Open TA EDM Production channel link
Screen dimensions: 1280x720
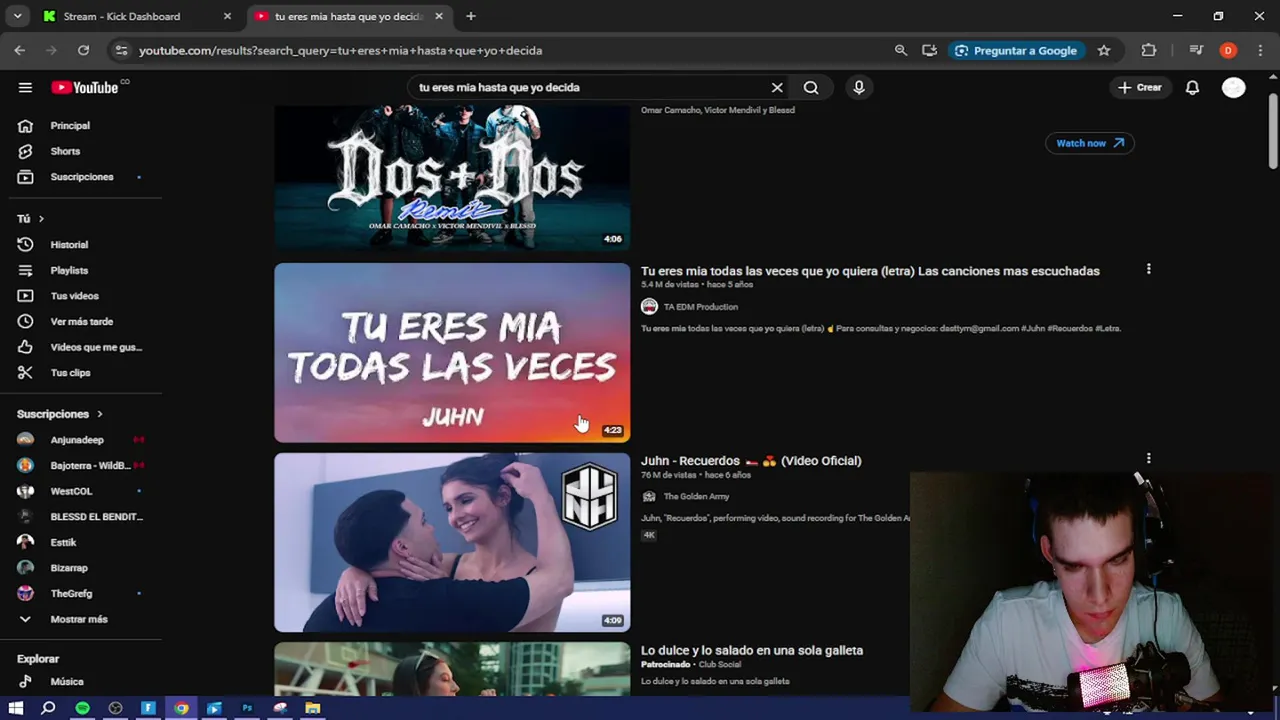click(701, 307)
